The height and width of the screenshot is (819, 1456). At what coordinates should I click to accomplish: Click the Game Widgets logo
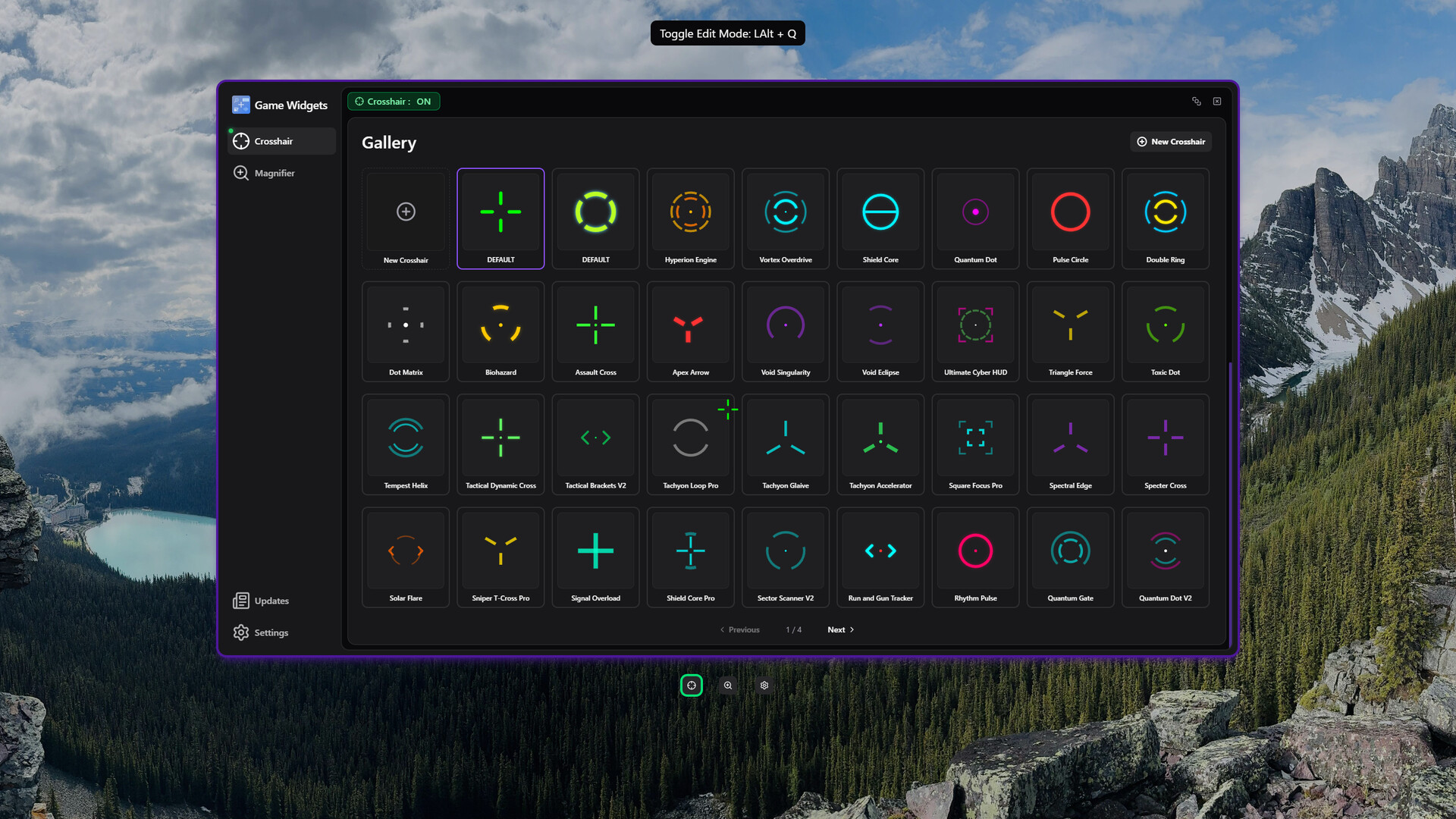point(241,105)
